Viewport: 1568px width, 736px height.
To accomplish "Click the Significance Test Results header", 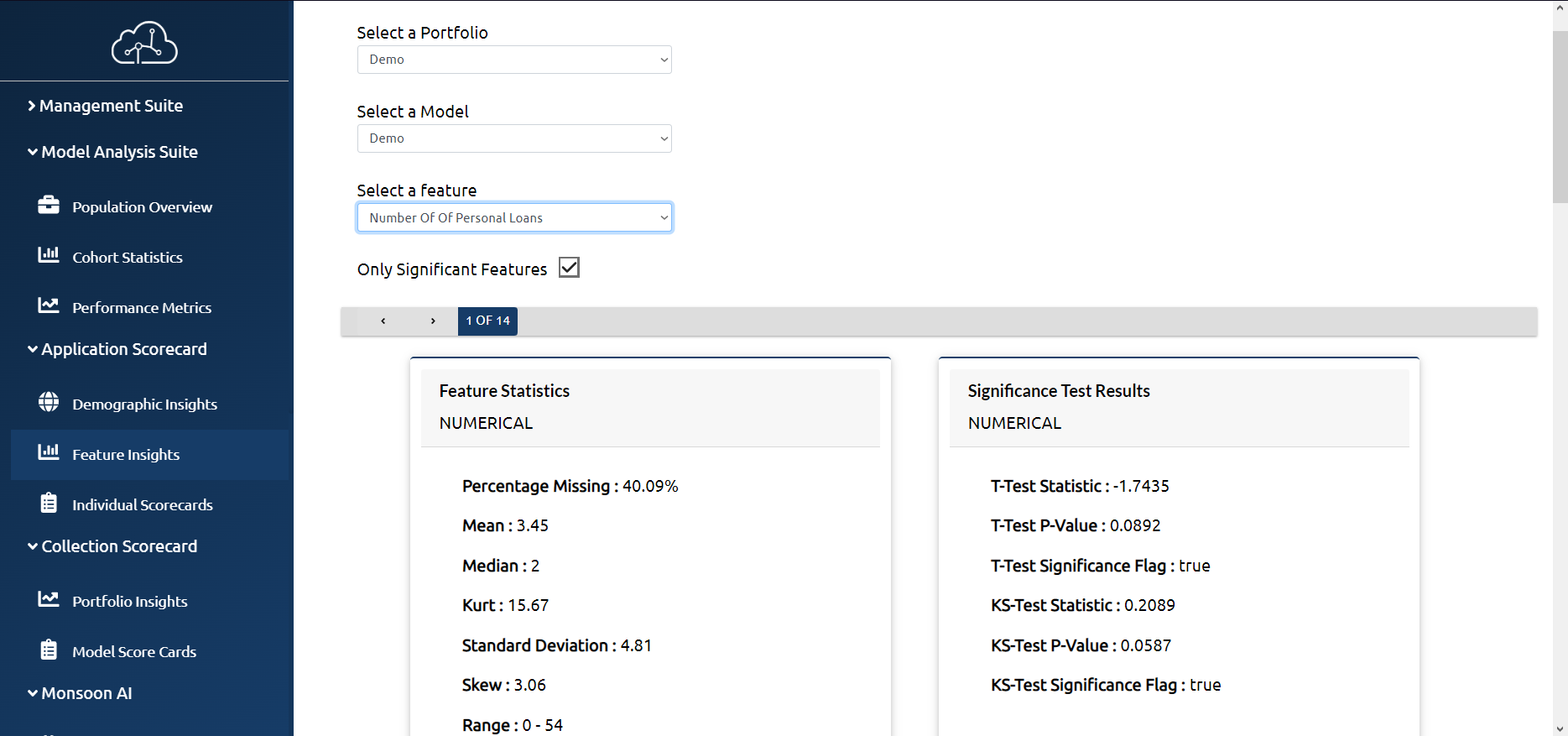I will tap(1179, 407).
